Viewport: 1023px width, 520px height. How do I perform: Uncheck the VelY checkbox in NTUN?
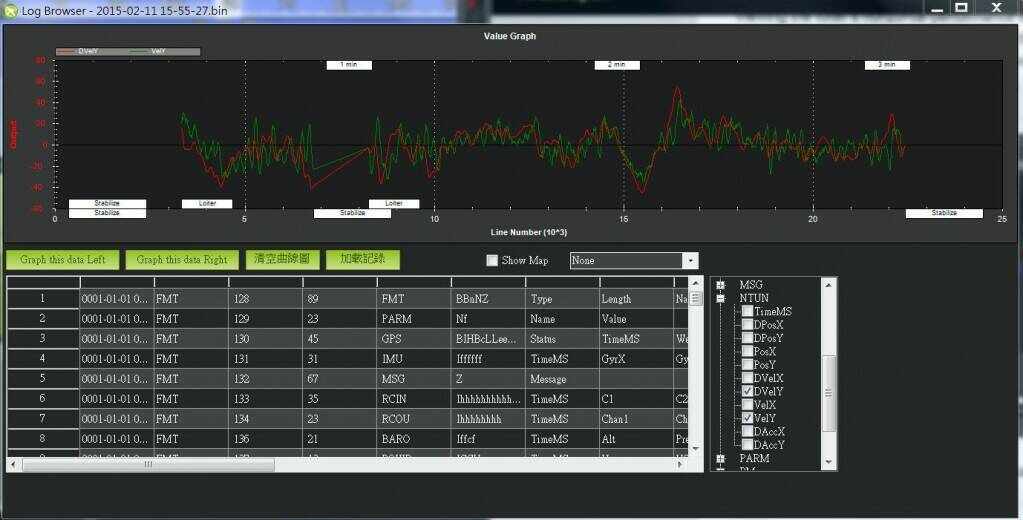(x=748, y=418)
